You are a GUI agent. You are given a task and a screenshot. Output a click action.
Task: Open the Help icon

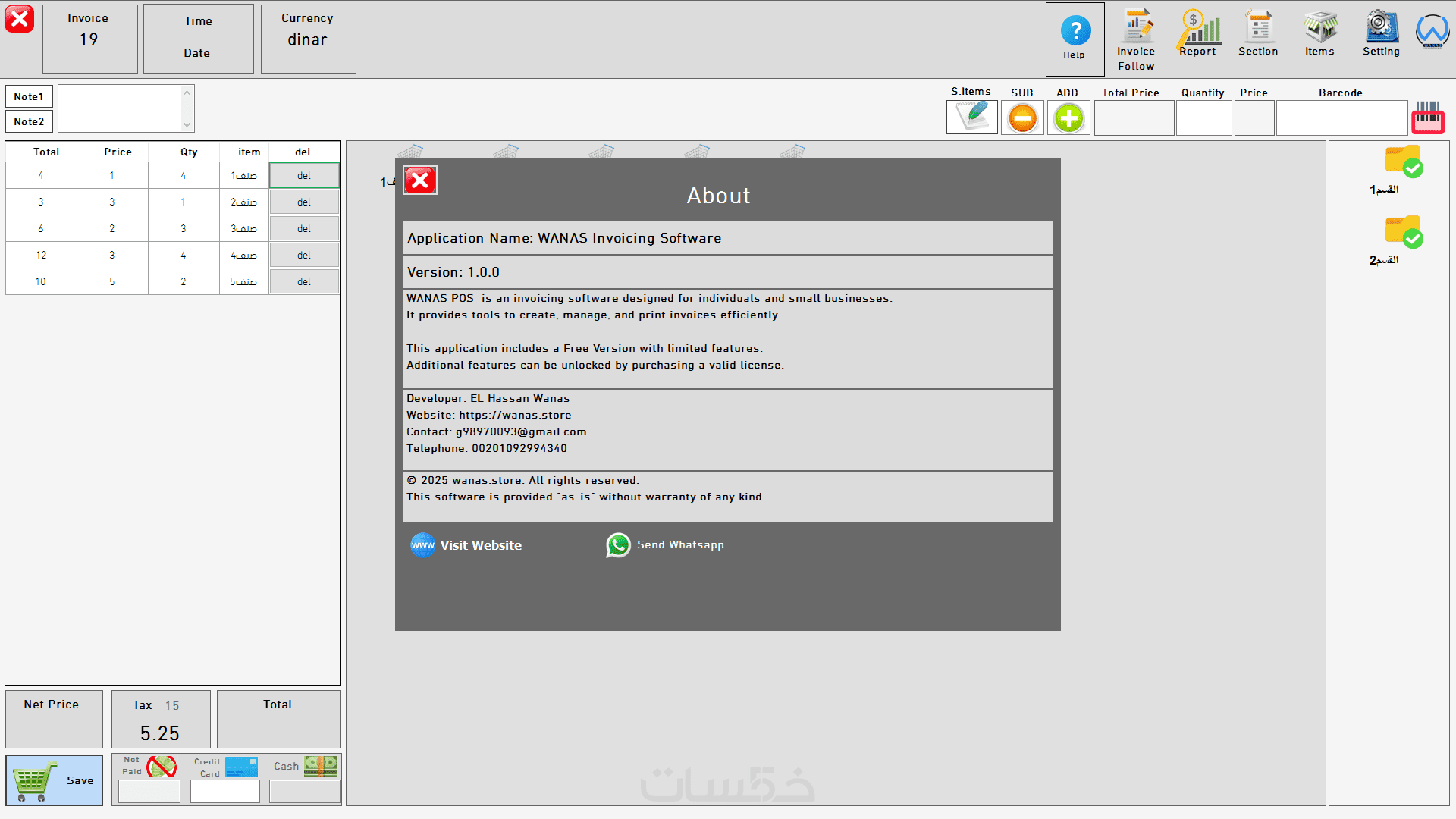[x=1075, y=32]
